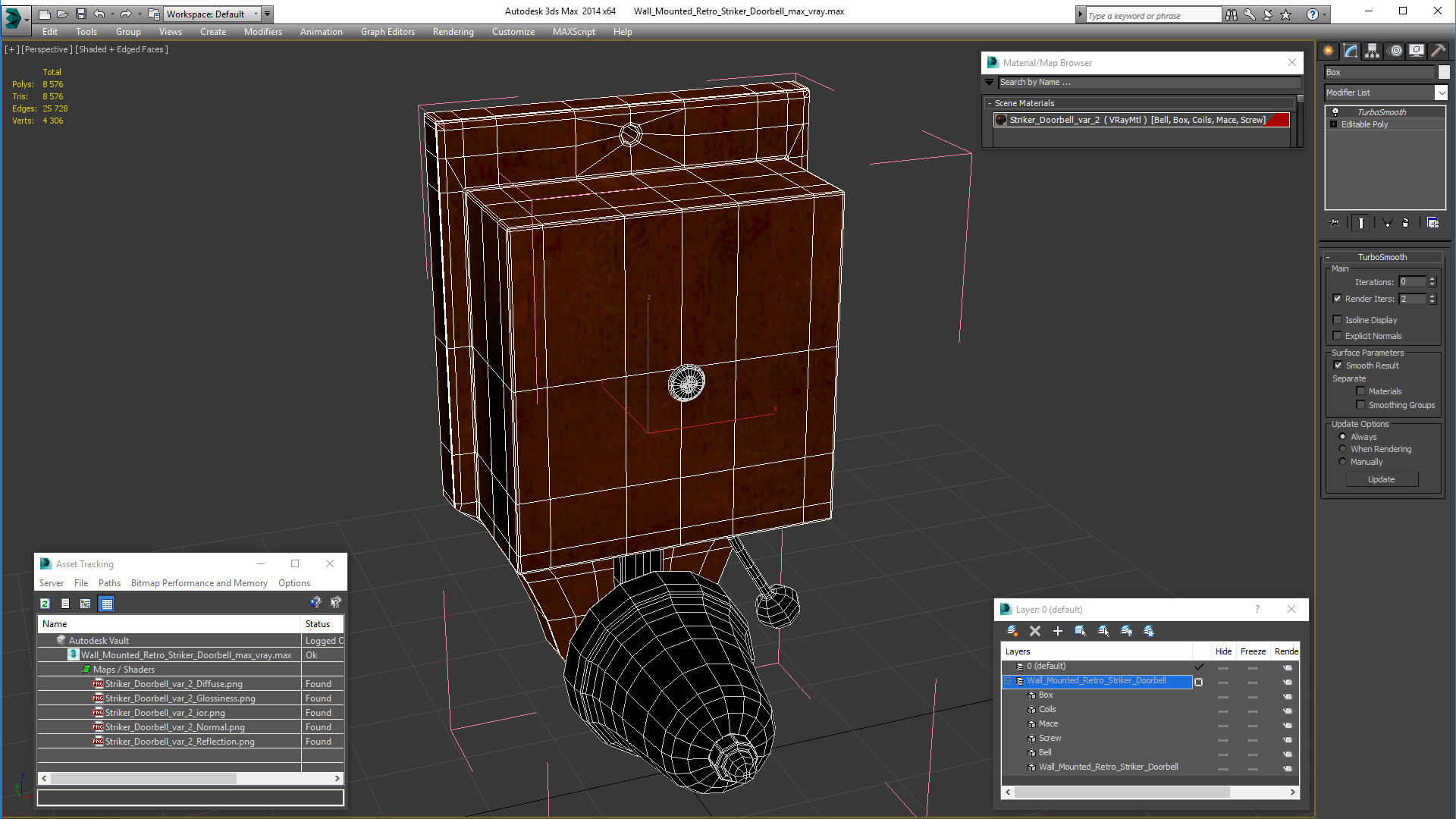Expand the Editable Poly stack entry

coord(1333,124)
